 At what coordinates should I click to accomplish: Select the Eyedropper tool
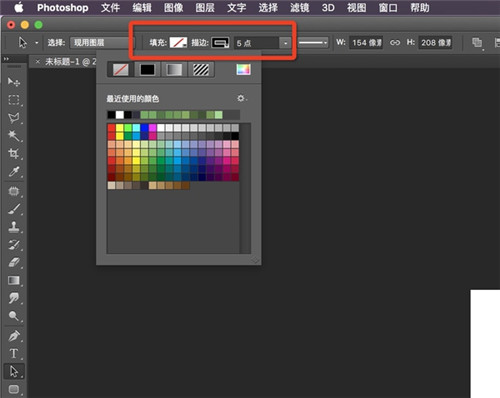pos(14,172)
